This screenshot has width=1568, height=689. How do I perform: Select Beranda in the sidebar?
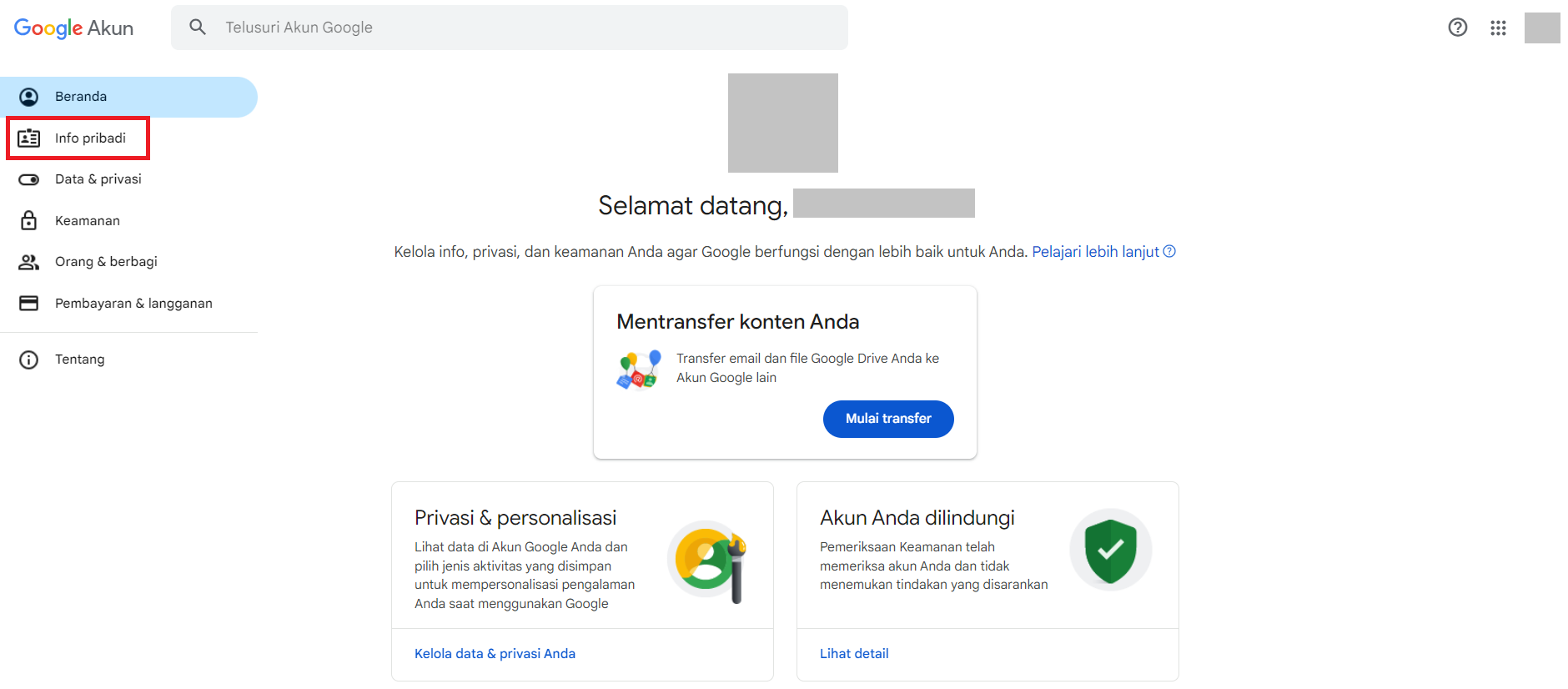click(128, 97)
